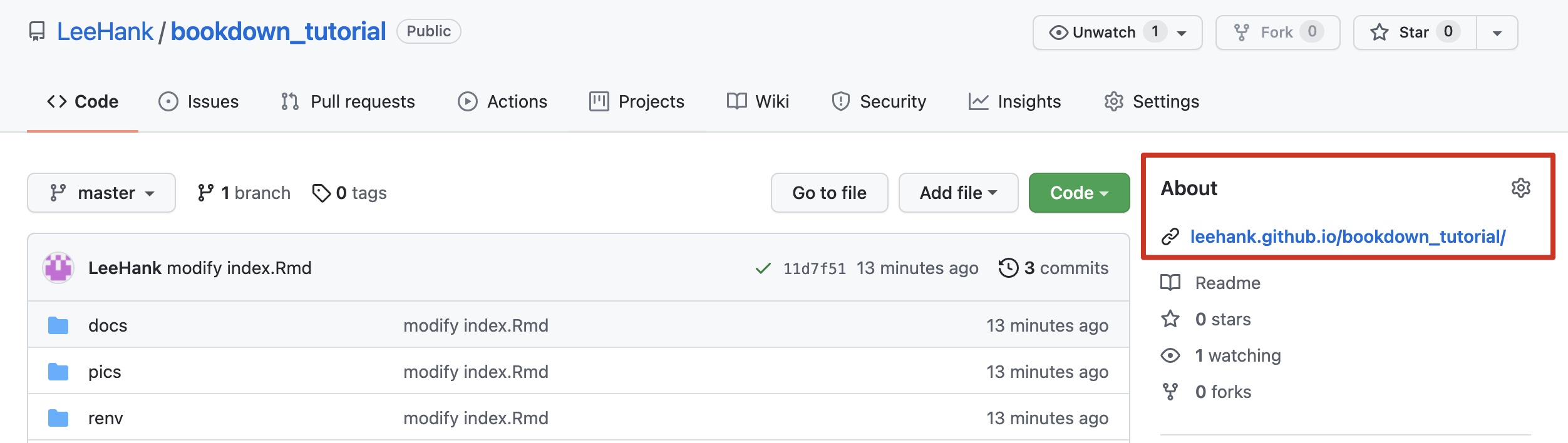Open the docs folder
Screen dimensions: 1568x443
(108, 325)
